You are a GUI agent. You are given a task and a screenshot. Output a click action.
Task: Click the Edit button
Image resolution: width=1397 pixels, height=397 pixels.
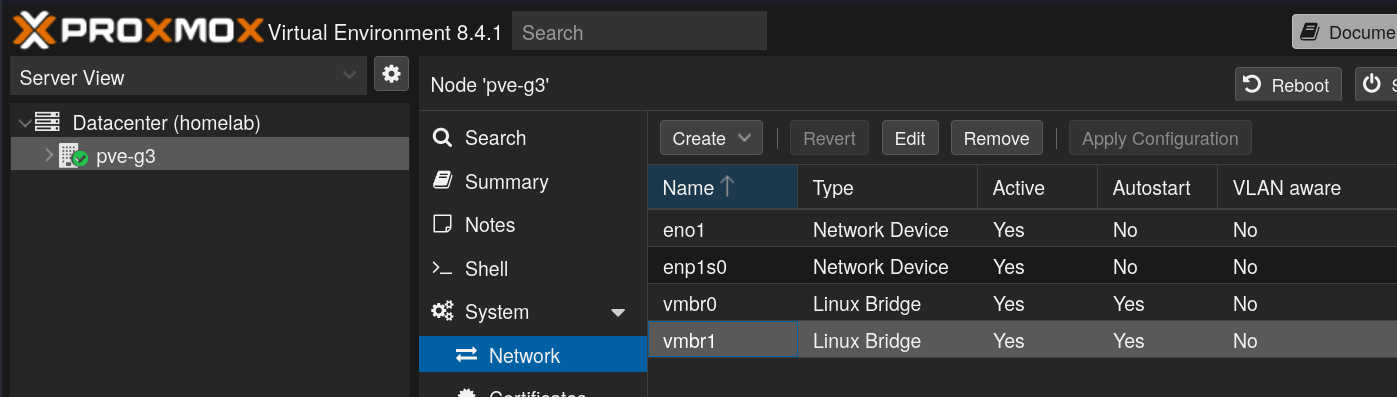910,138
